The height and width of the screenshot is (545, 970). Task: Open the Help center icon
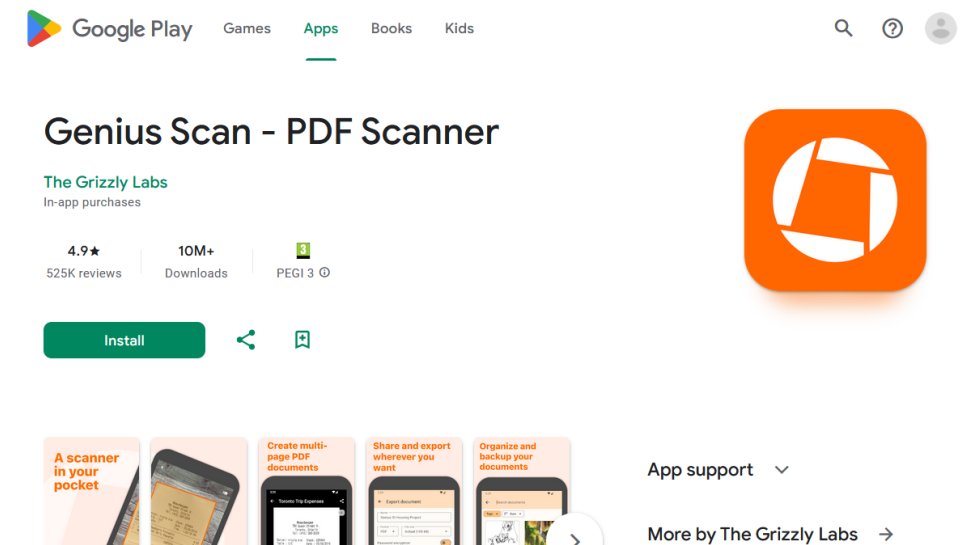click(x=892, y=28)
